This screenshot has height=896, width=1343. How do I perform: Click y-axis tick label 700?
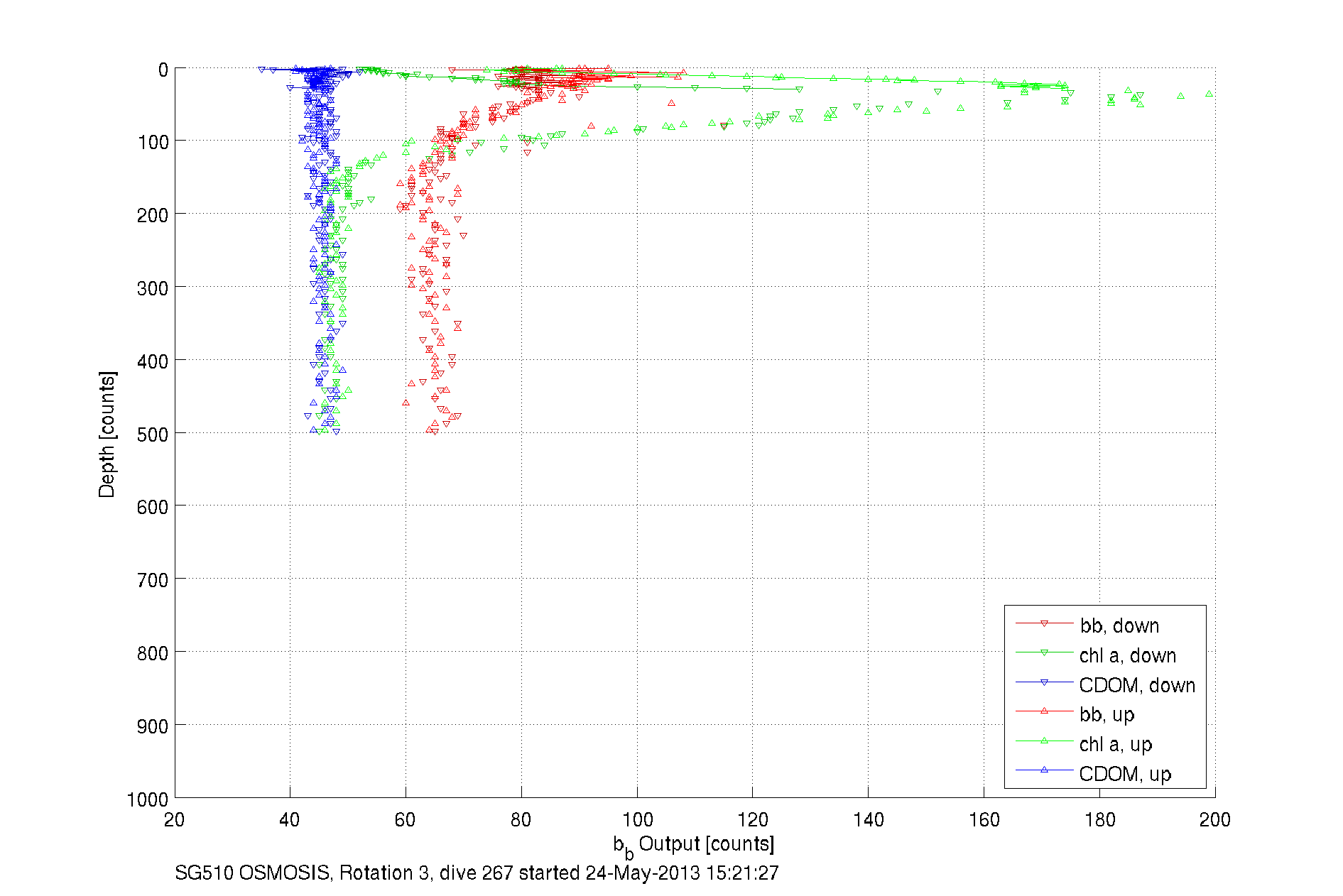pos(153,580)
